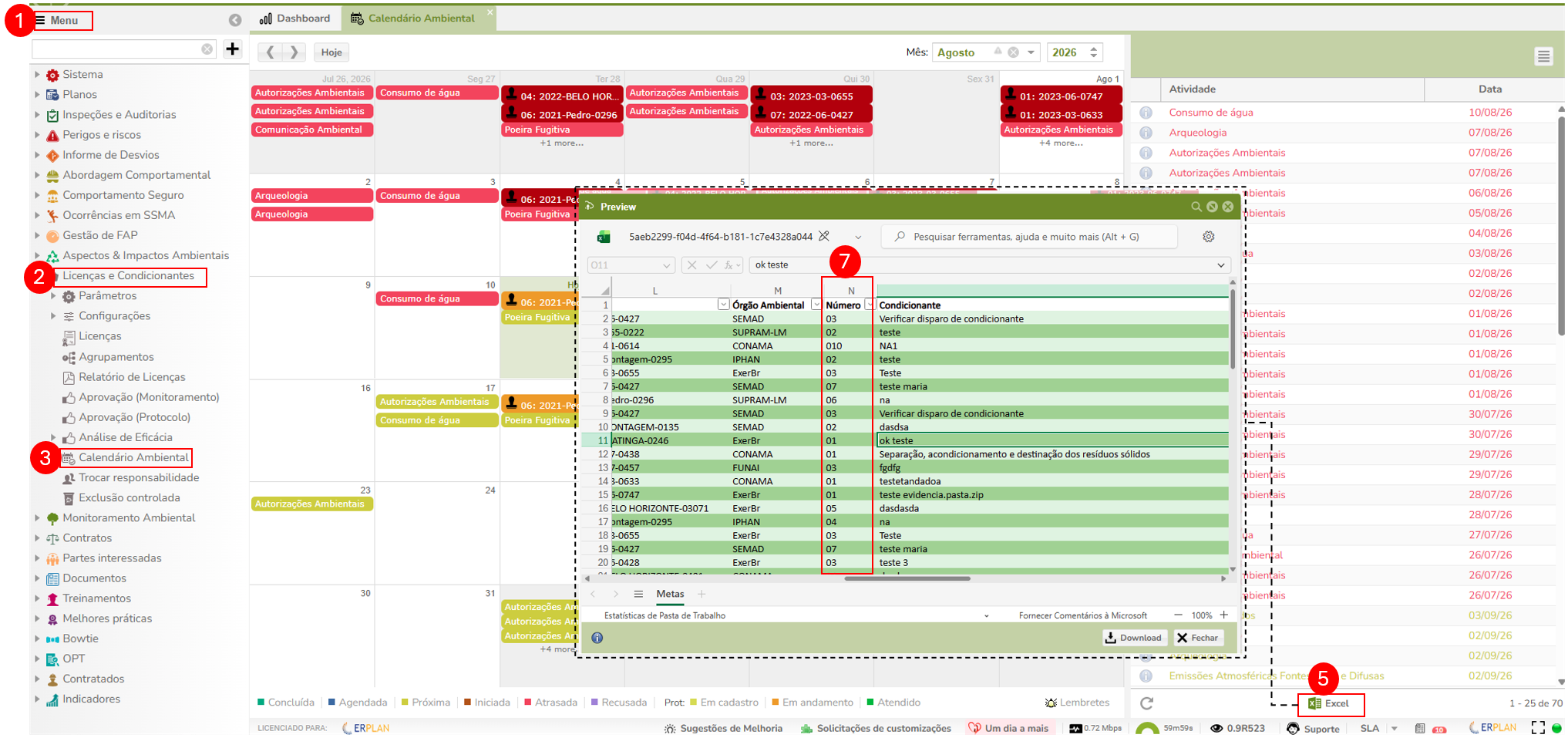Clear the Agosto month selection
Image resolution: width=1568 pixels, height=738 pixels.
click(x=1014, y=52)
